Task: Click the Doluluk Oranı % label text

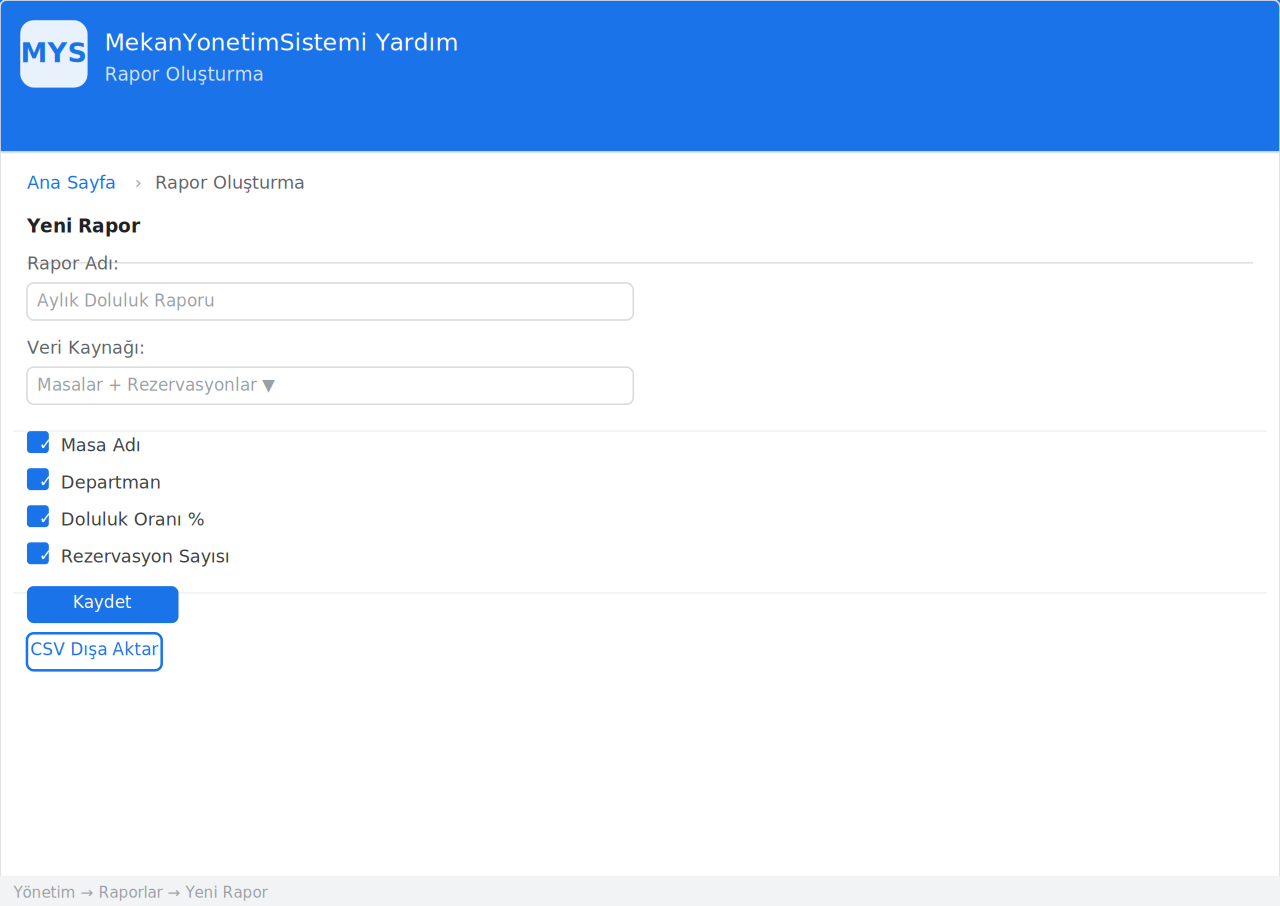Action: (x=133, y=520)
